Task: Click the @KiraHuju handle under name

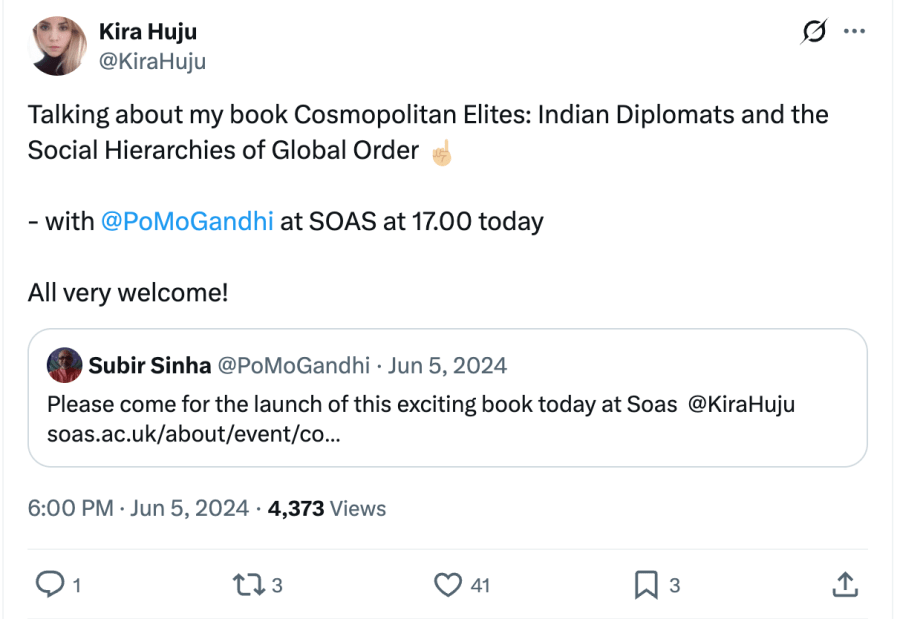Action: point(152,62)
